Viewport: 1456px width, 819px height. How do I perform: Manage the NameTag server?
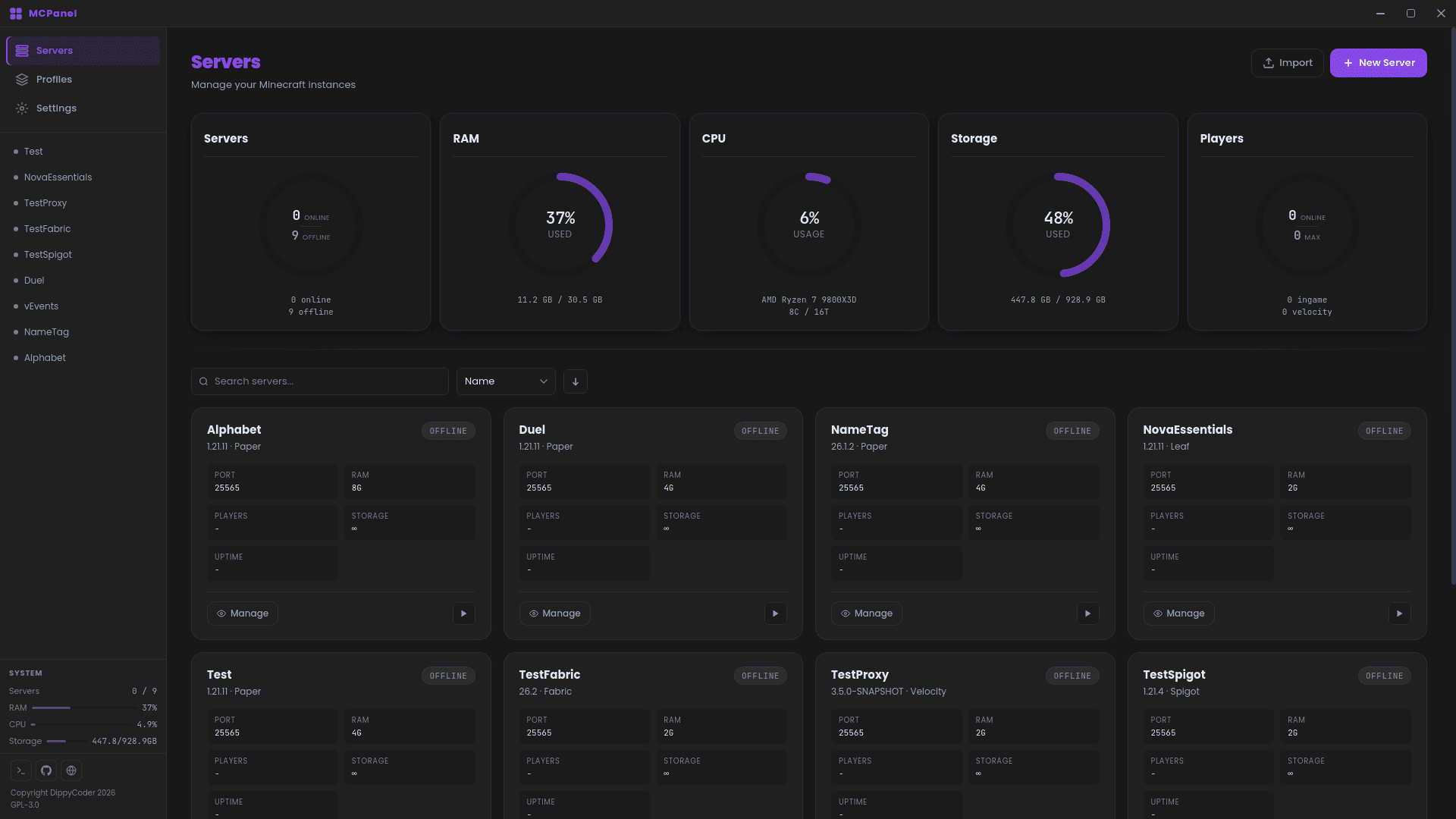pyautogui.click(x=867, y=613)
